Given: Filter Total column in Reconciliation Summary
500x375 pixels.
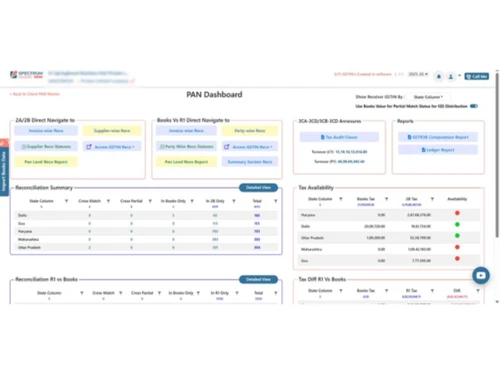Looking at the screenshot, I should pos(276,201).
